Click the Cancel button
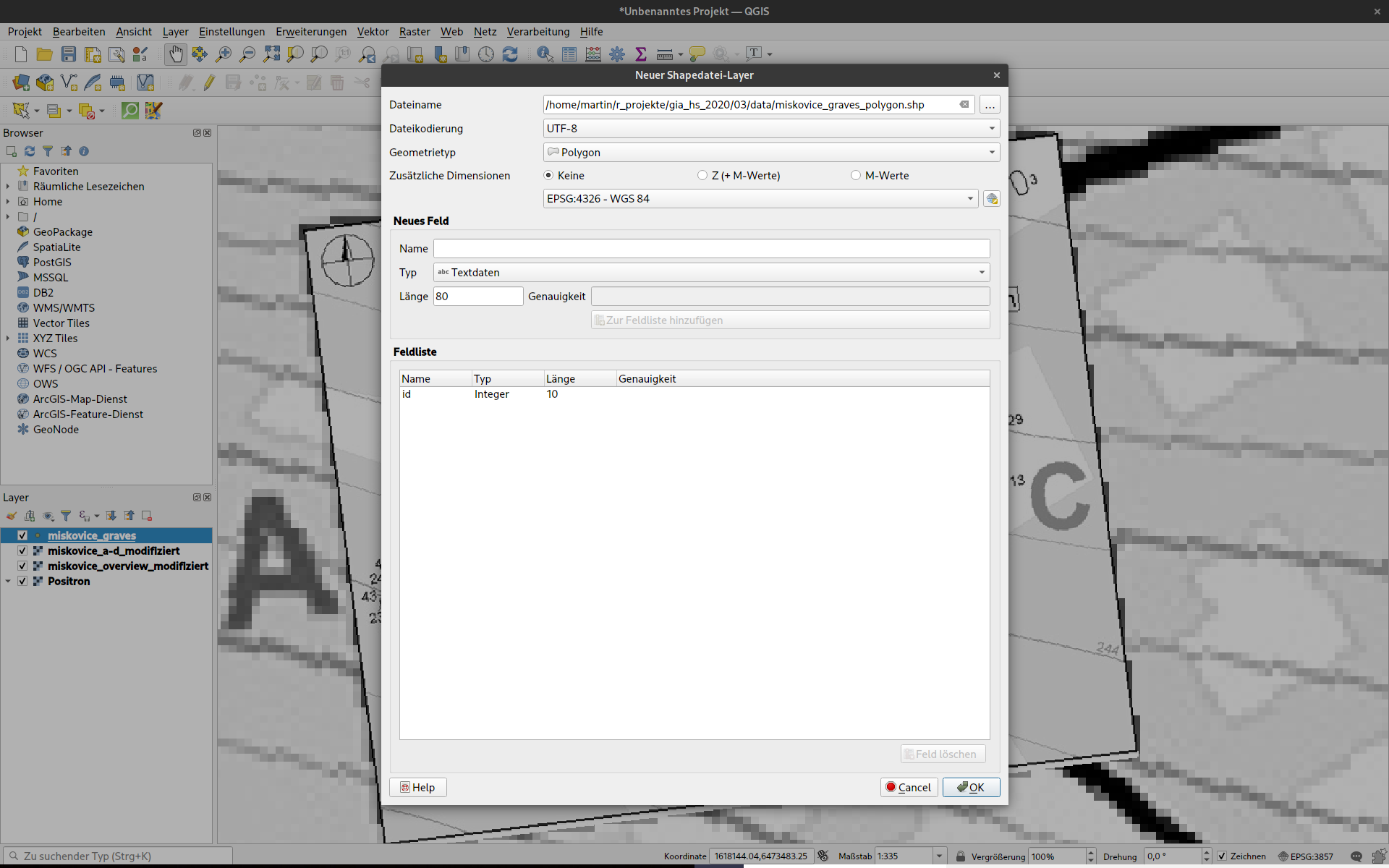Screen dimensions: 1389x868 click(909, 788)
